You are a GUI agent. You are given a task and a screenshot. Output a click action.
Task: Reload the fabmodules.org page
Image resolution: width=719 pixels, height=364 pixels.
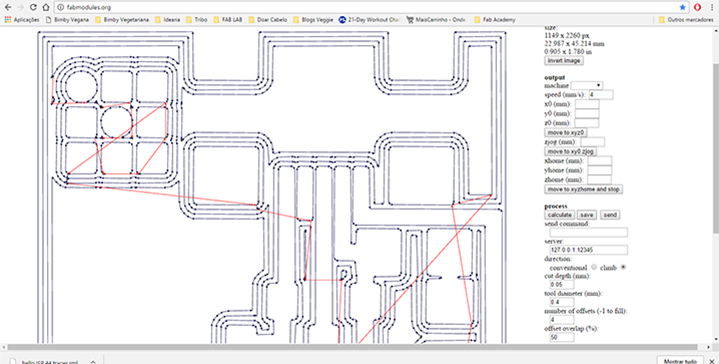coord(33,7)
